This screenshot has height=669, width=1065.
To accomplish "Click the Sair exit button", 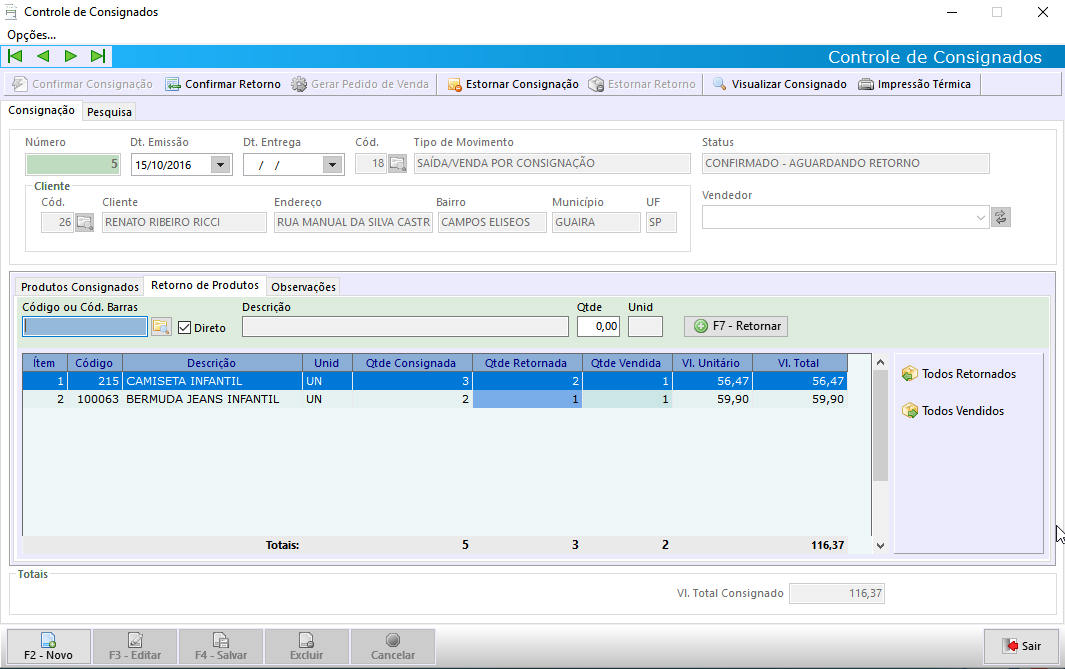I will point(1022,646).
